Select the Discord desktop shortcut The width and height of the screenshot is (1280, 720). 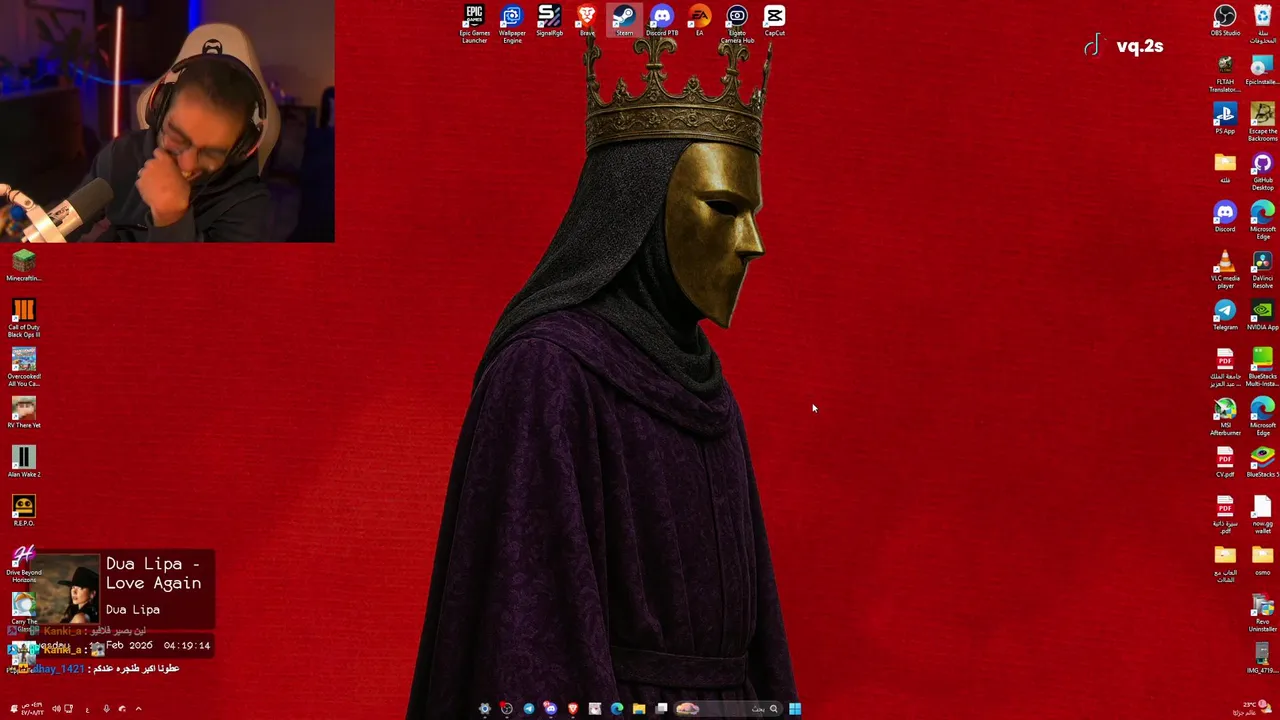tap(1225, 217)
